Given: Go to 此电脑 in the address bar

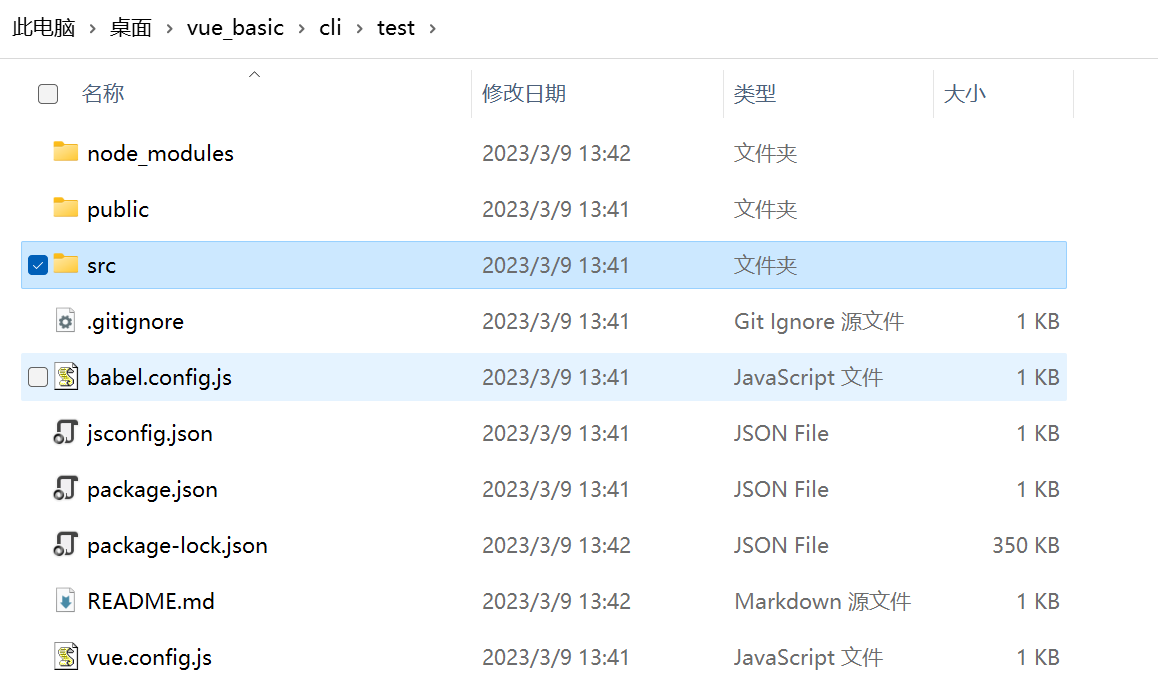Looking at the screenshot, I should pyautogui.click(x=44, y=28).
